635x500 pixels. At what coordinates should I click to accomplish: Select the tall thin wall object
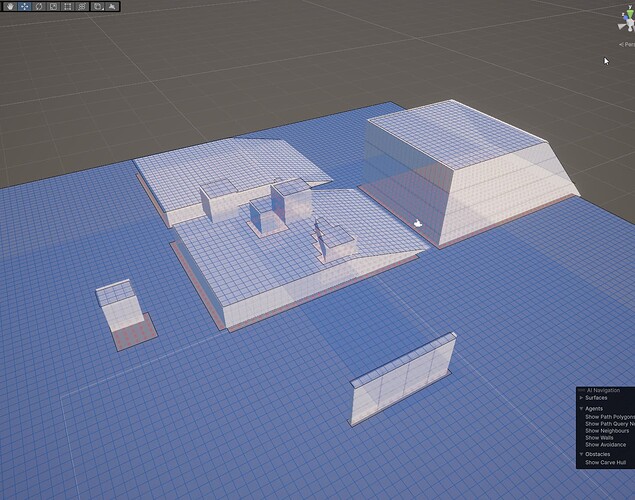pyautogui.click(x=403, y=380)
